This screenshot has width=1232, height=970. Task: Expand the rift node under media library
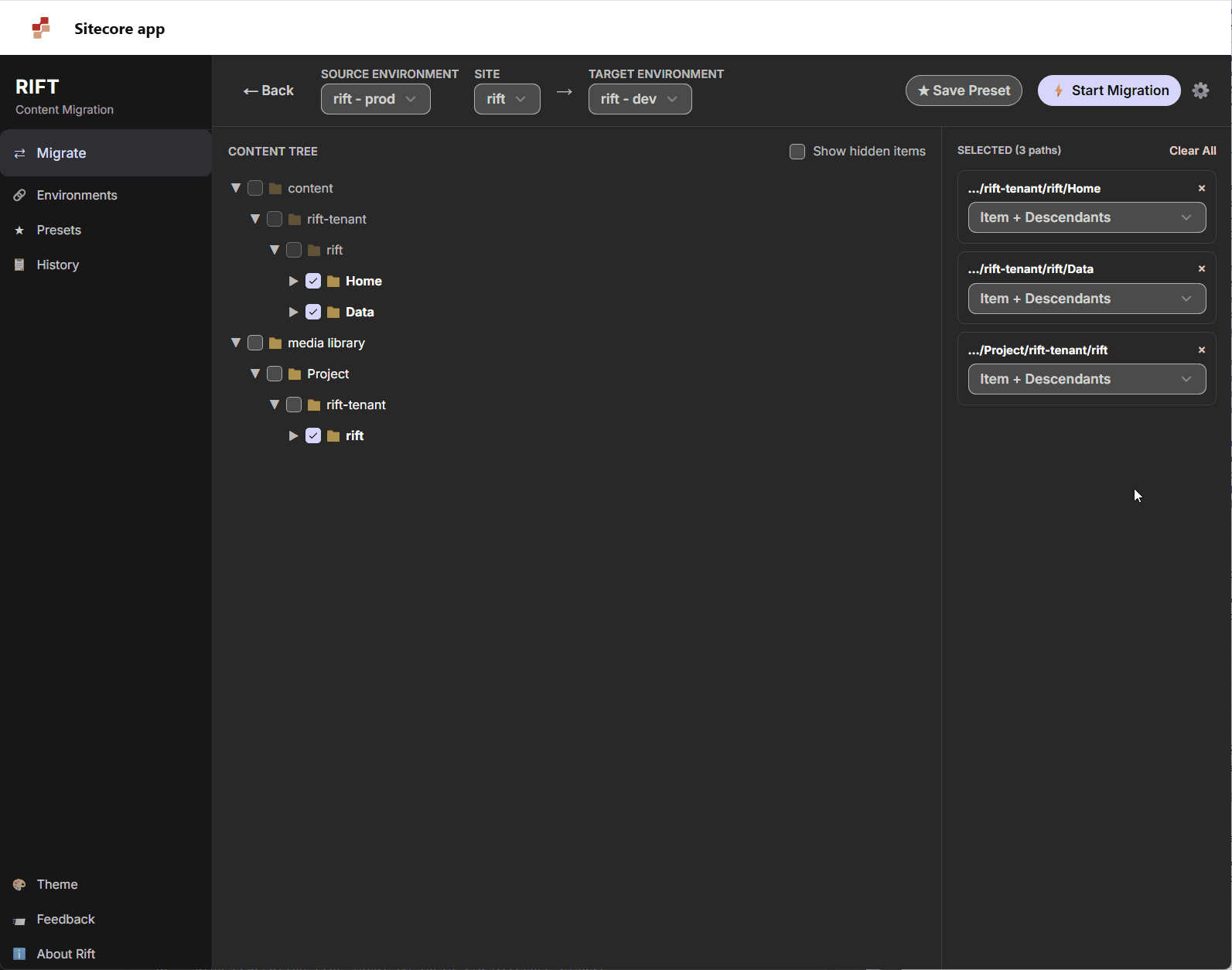click(294, 435)
